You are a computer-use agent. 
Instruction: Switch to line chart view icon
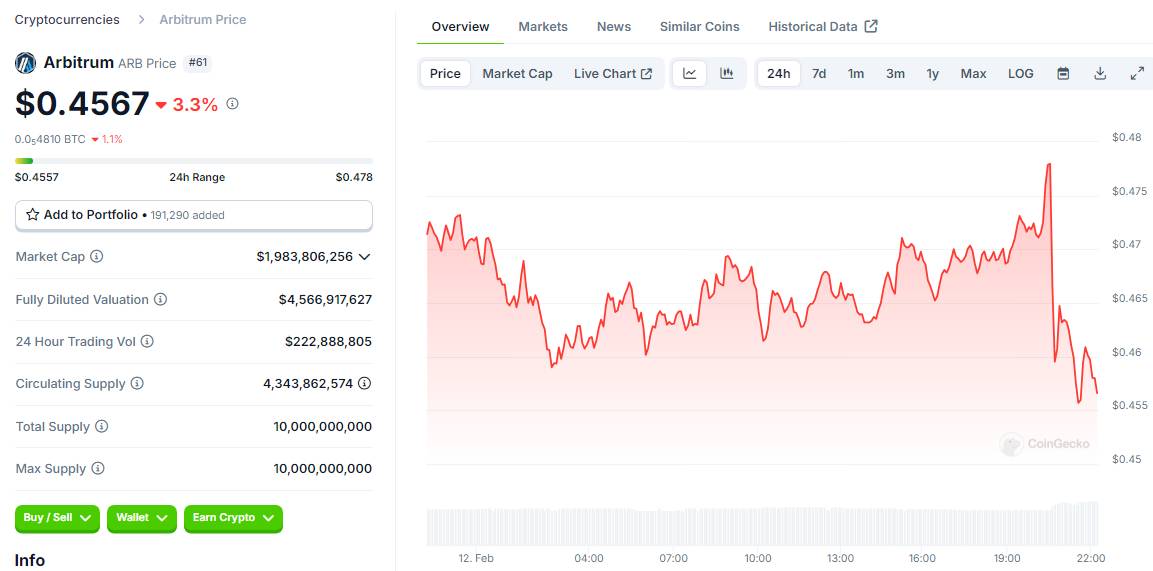coord(690,73)
